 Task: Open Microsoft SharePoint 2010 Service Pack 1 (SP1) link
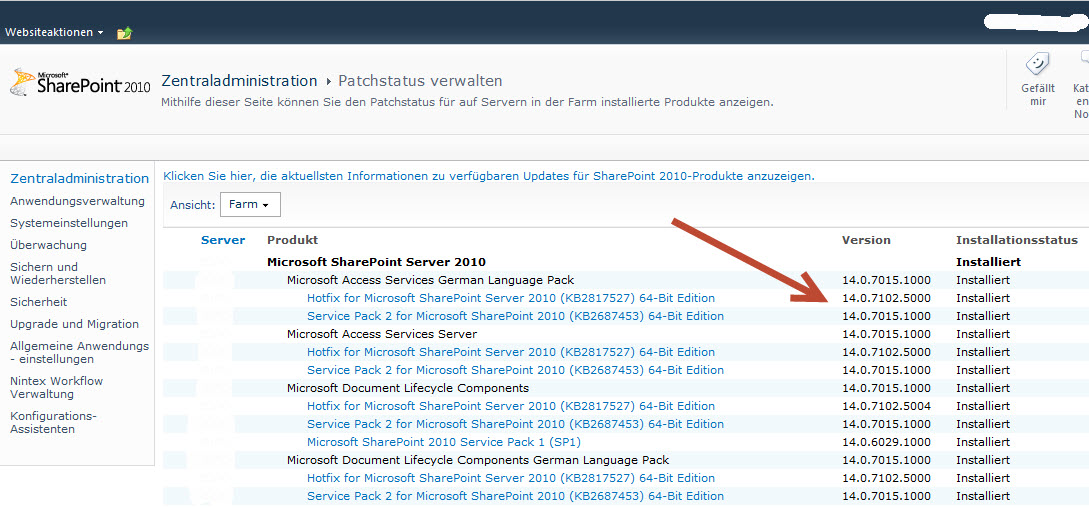point(444,443)
